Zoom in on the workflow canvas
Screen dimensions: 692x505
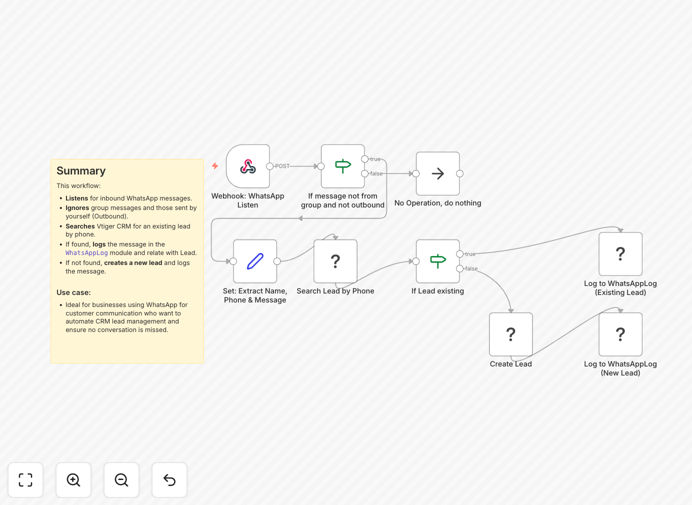click(x=73, y=480)
